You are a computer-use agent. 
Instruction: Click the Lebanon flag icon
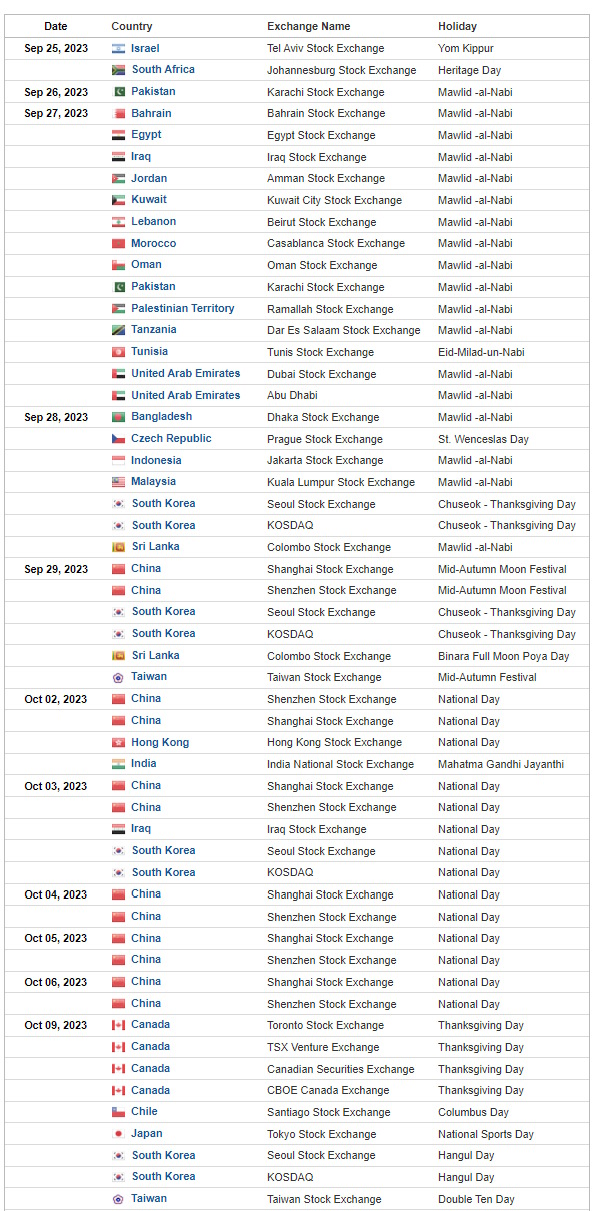coord(118,222)
